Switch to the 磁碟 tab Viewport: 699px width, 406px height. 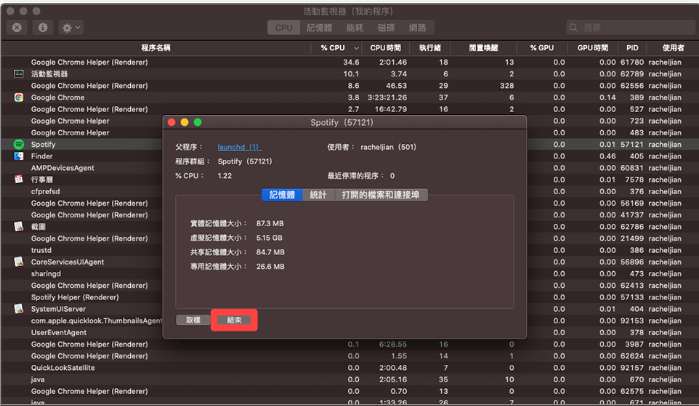(x=386, y=28)
